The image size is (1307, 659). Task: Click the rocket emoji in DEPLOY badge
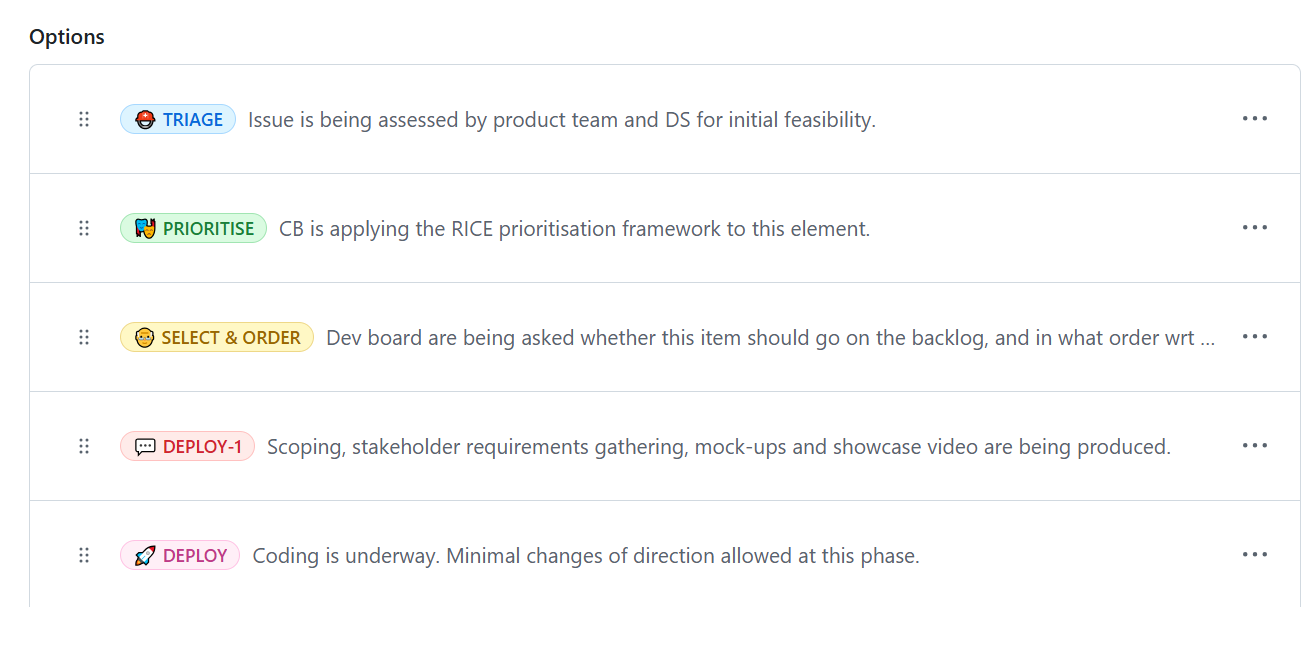(x=145, y=556)
